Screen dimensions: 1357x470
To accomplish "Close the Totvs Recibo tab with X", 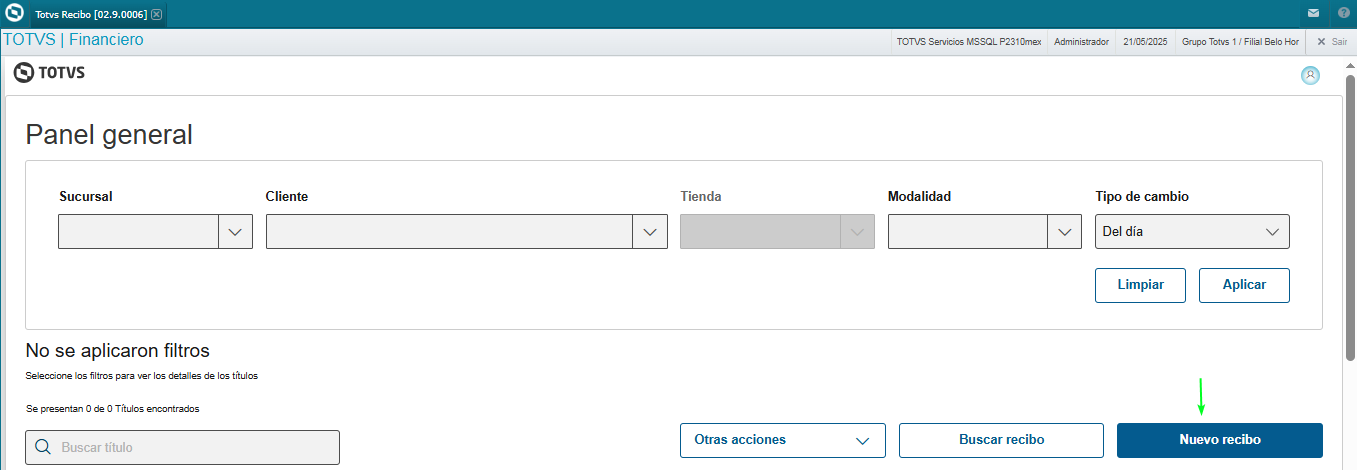I will 156,14.
